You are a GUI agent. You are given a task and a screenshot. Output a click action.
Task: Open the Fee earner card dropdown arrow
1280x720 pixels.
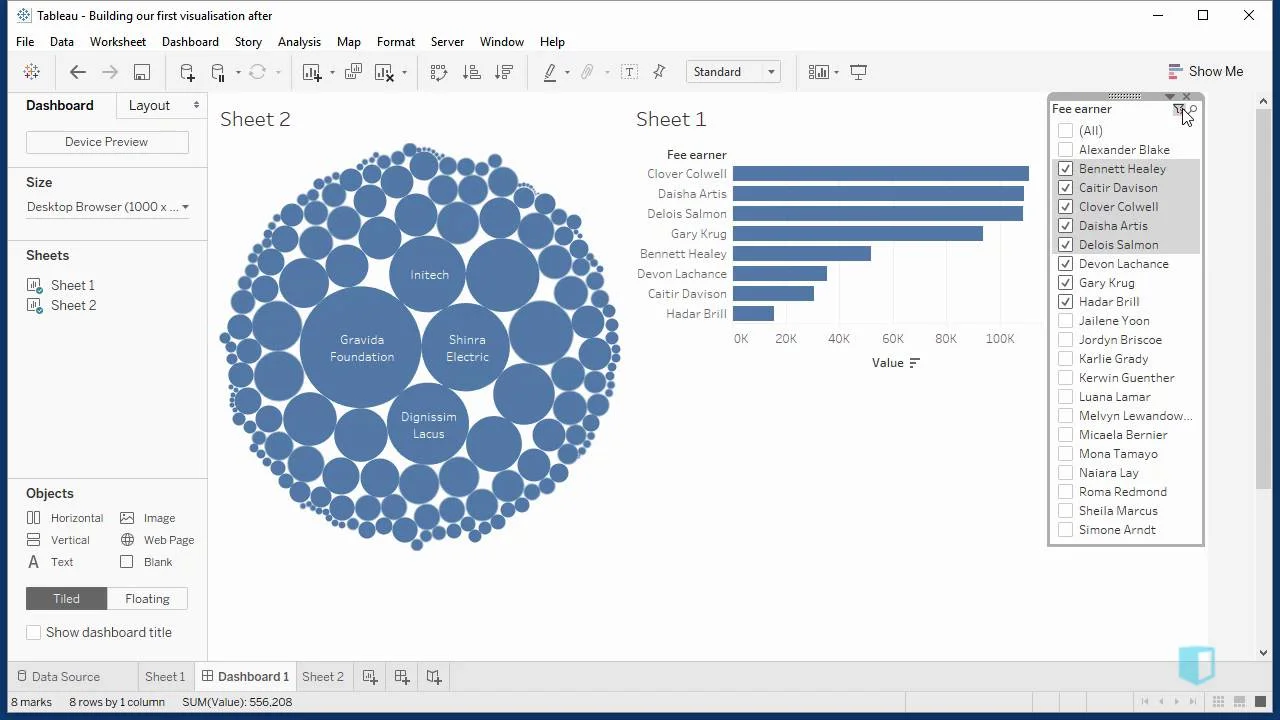pos(1170,97)
